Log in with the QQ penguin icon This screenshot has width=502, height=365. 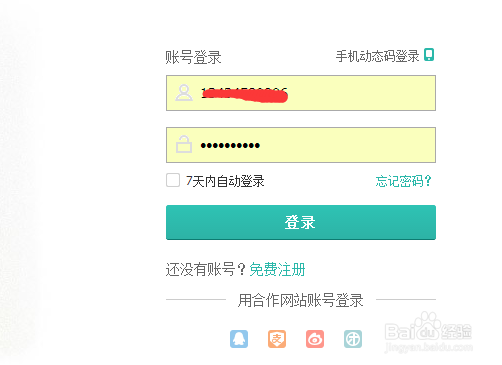(x=239, y=339)
